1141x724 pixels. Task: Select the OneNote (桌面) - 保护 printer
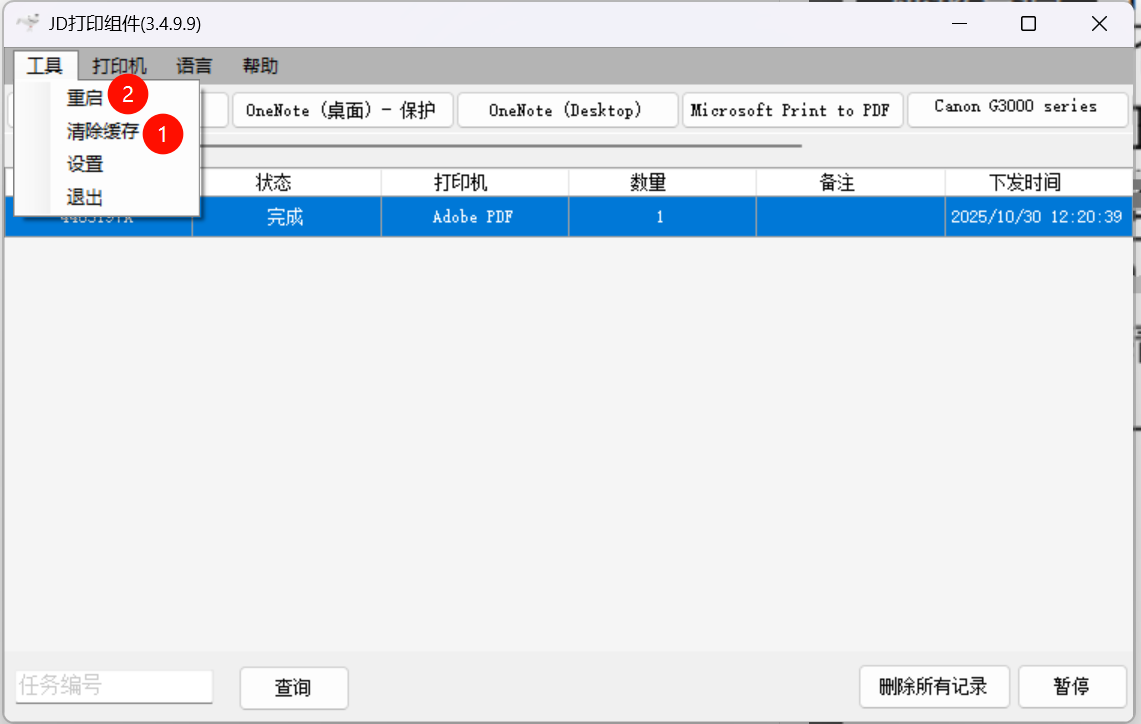pyautogui.click(x=342, y=110)
